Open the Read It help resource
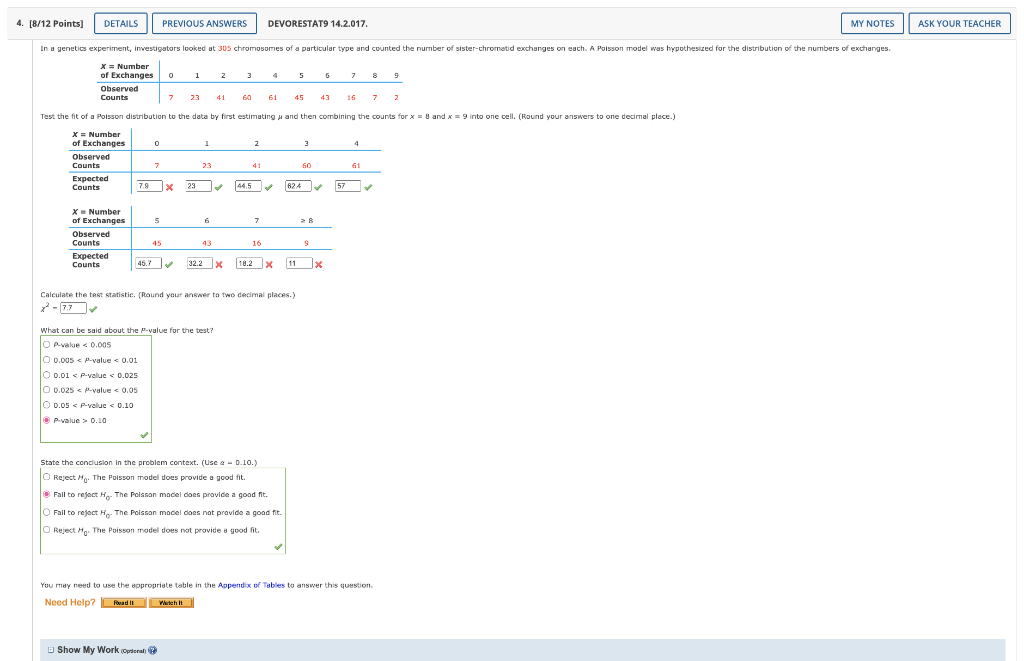This screenshot has height=661, width=1024. coord(122,602)
